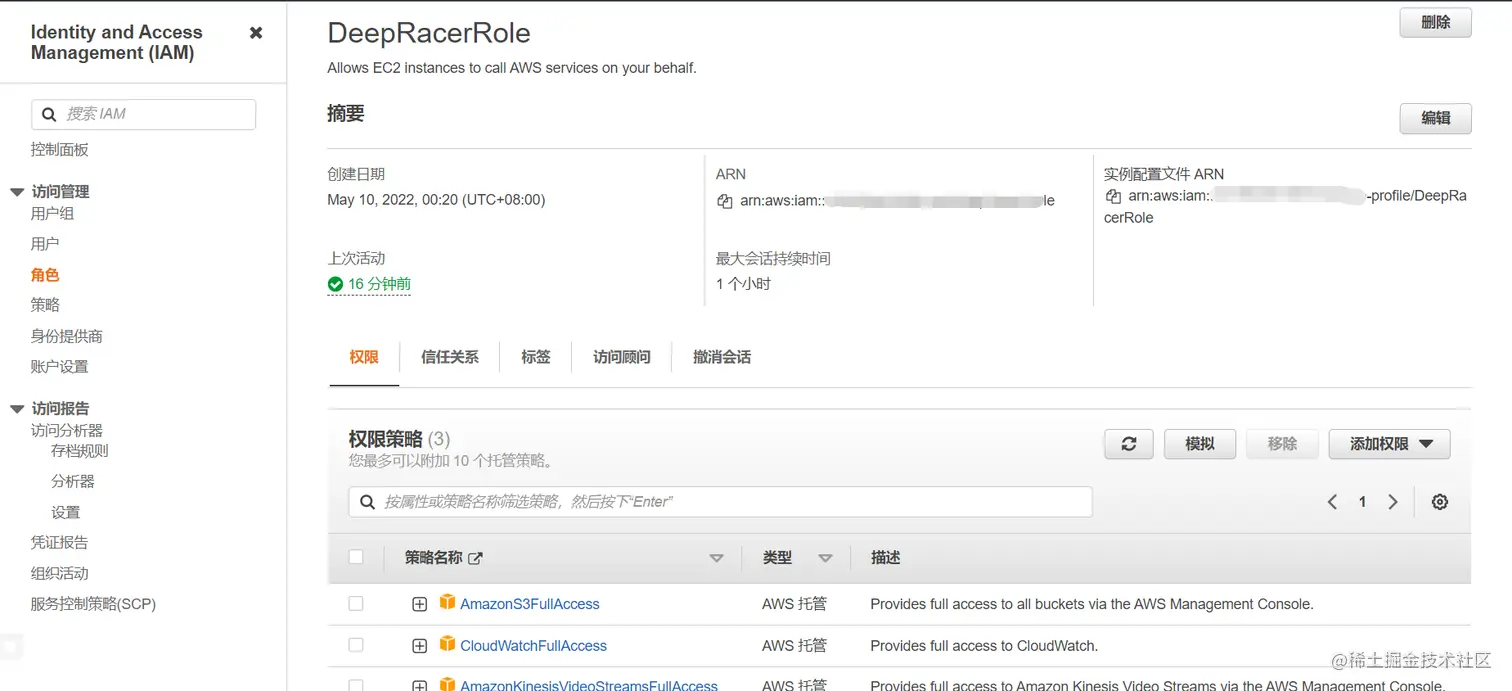Open 账户设置 in the sidebar
Viewport: 1512px width, 691px height.
click(60, 367)
